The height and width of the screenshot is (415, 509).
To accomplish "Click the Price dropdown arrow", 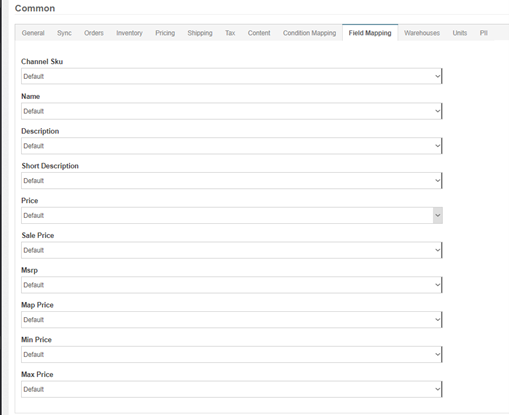I will pos(438,215).
